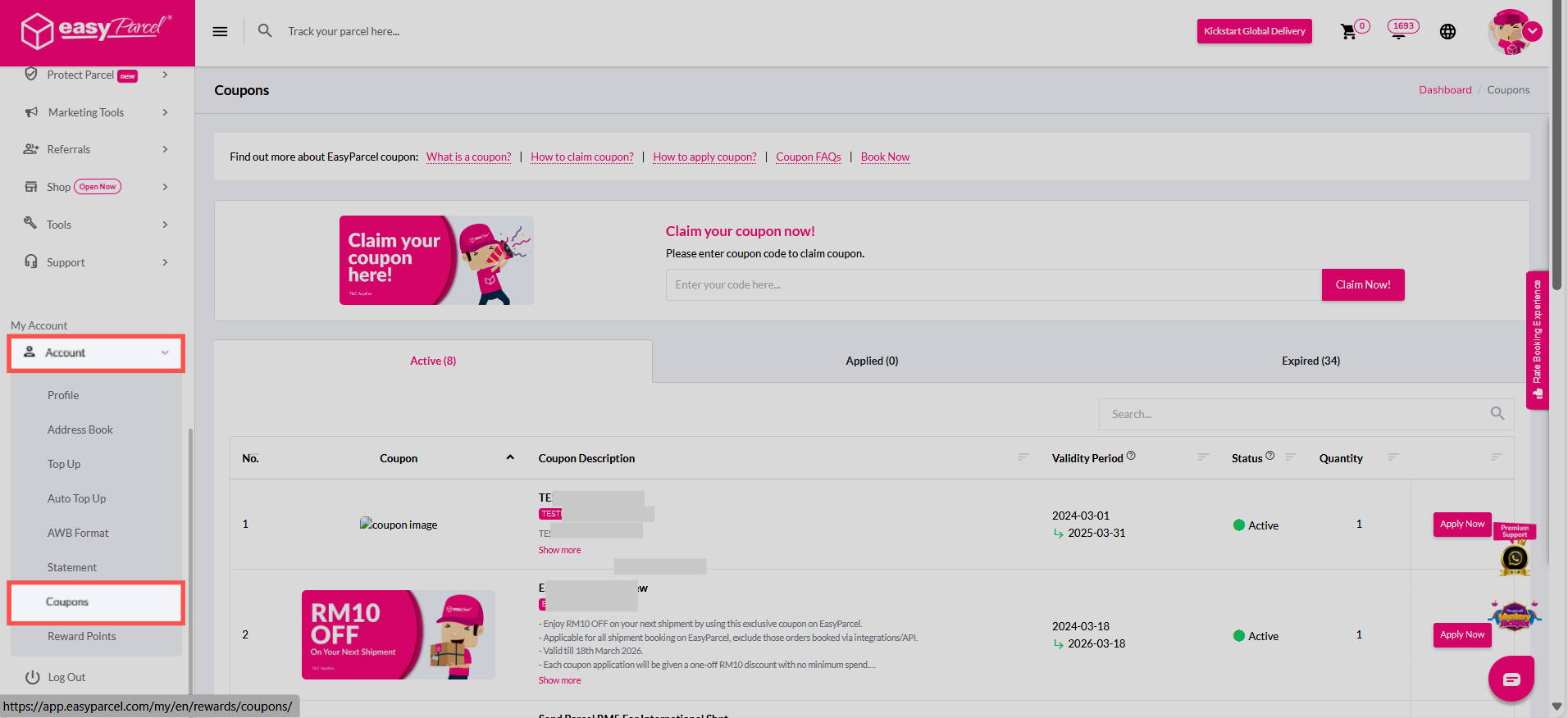Sort by Coupon column arrow
The width and height of the screenshot is (1568, 718).
click(x=510, y=457)
